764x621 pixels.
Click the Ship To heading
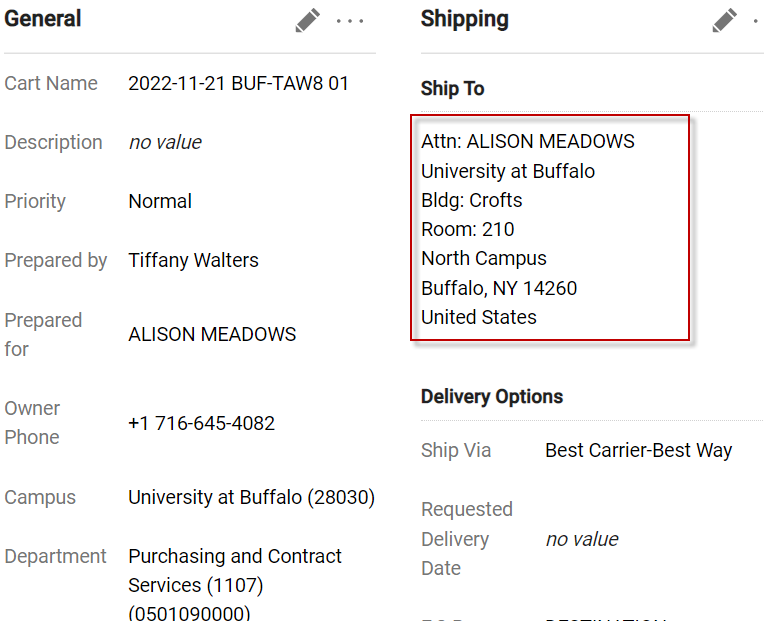(452, 88)
